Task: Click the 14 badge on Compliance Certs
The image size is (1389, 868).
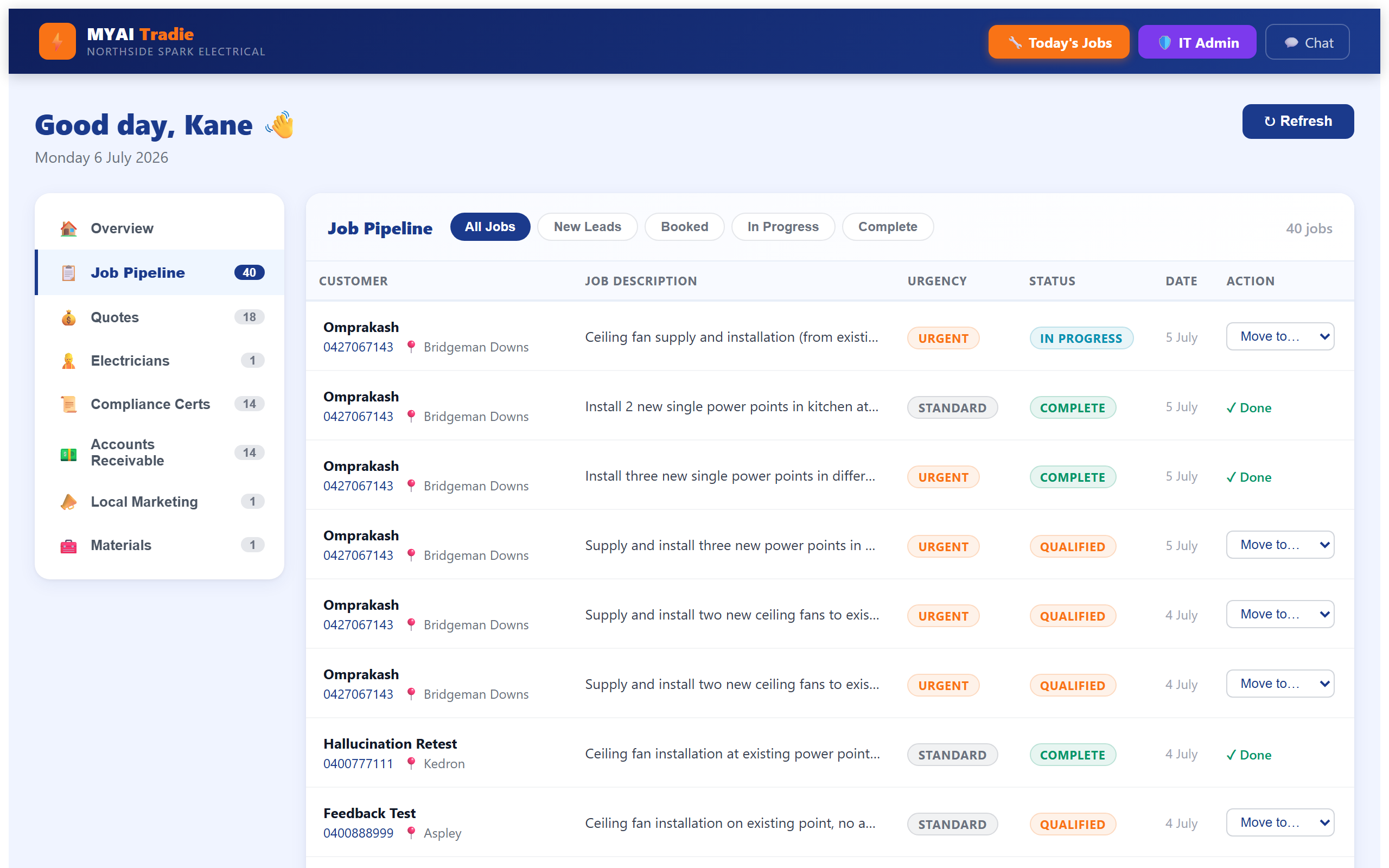Action: click(249, 404)
